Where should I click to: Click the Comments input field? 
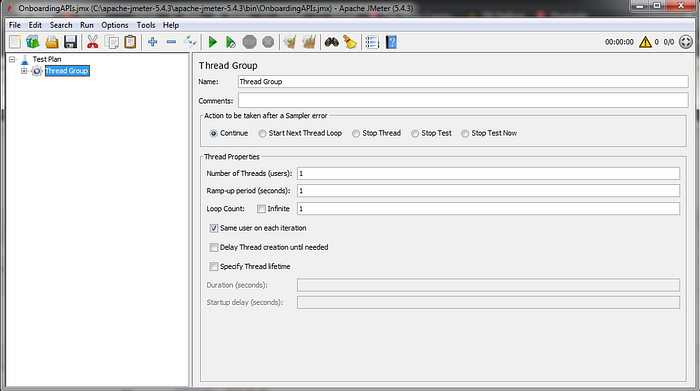tap(463, 100)
